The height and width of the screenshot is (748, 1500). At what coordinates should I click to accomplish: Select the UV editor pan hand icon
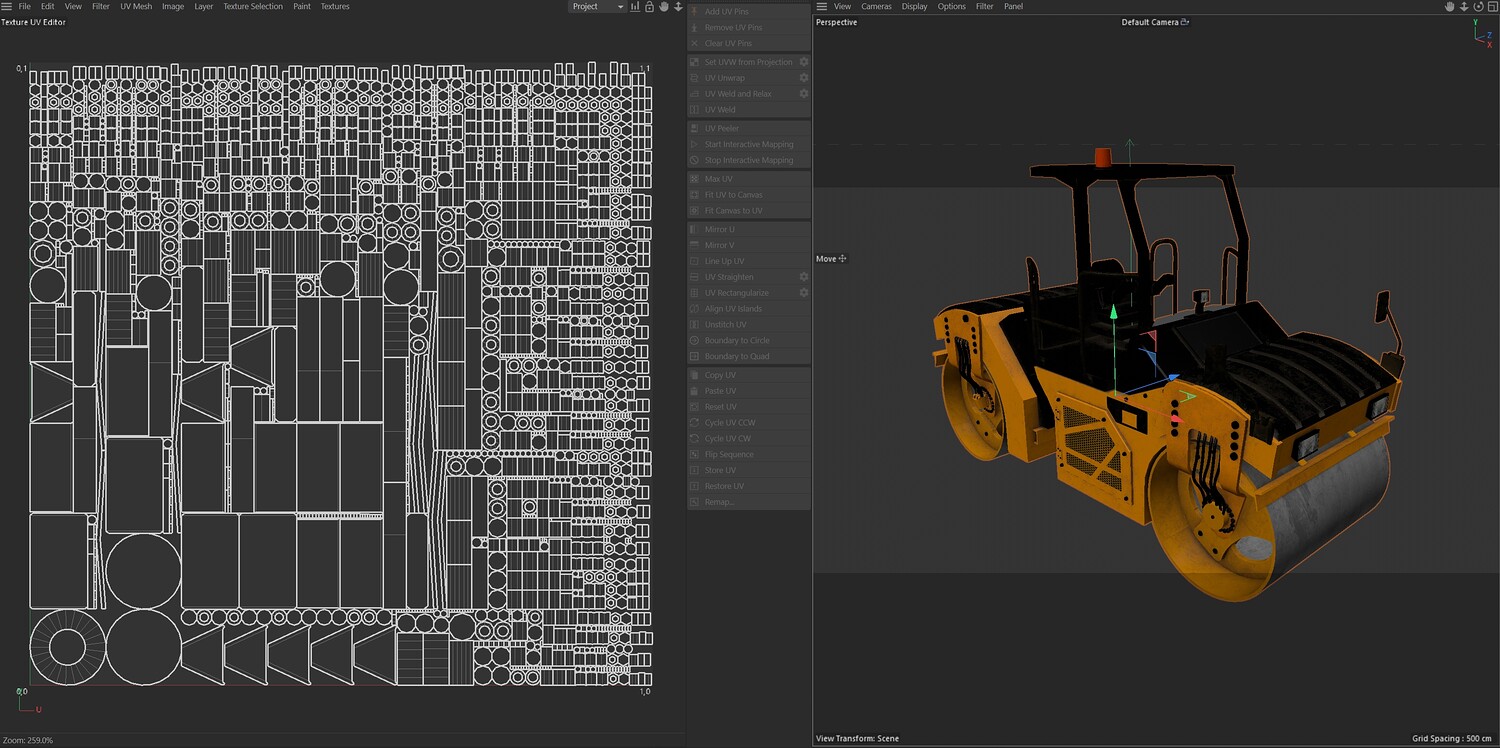[x=664, y=6]
